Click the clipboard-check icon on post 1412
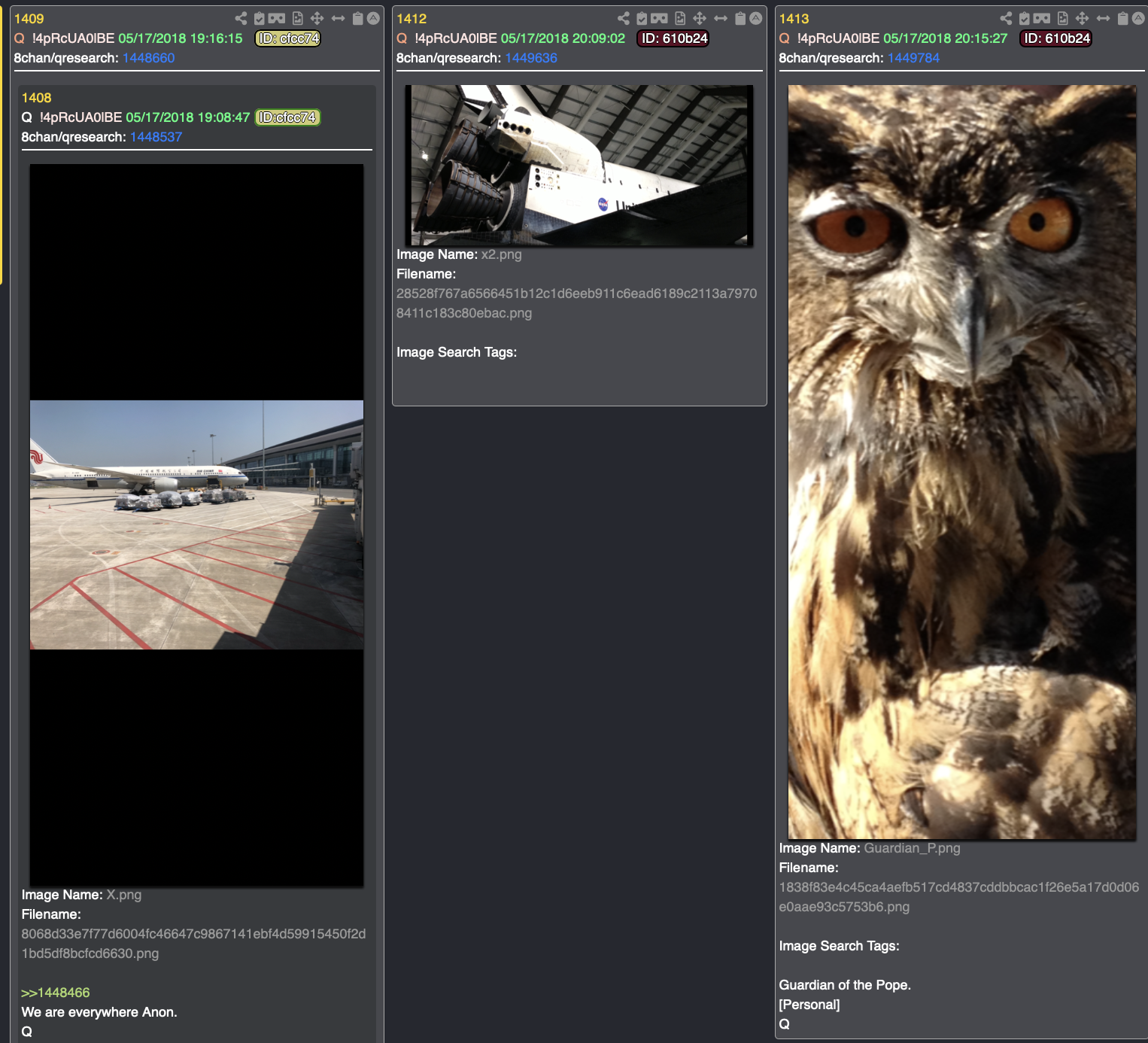The height and width of the screenshot is (1043, 1148). point(642,18)
